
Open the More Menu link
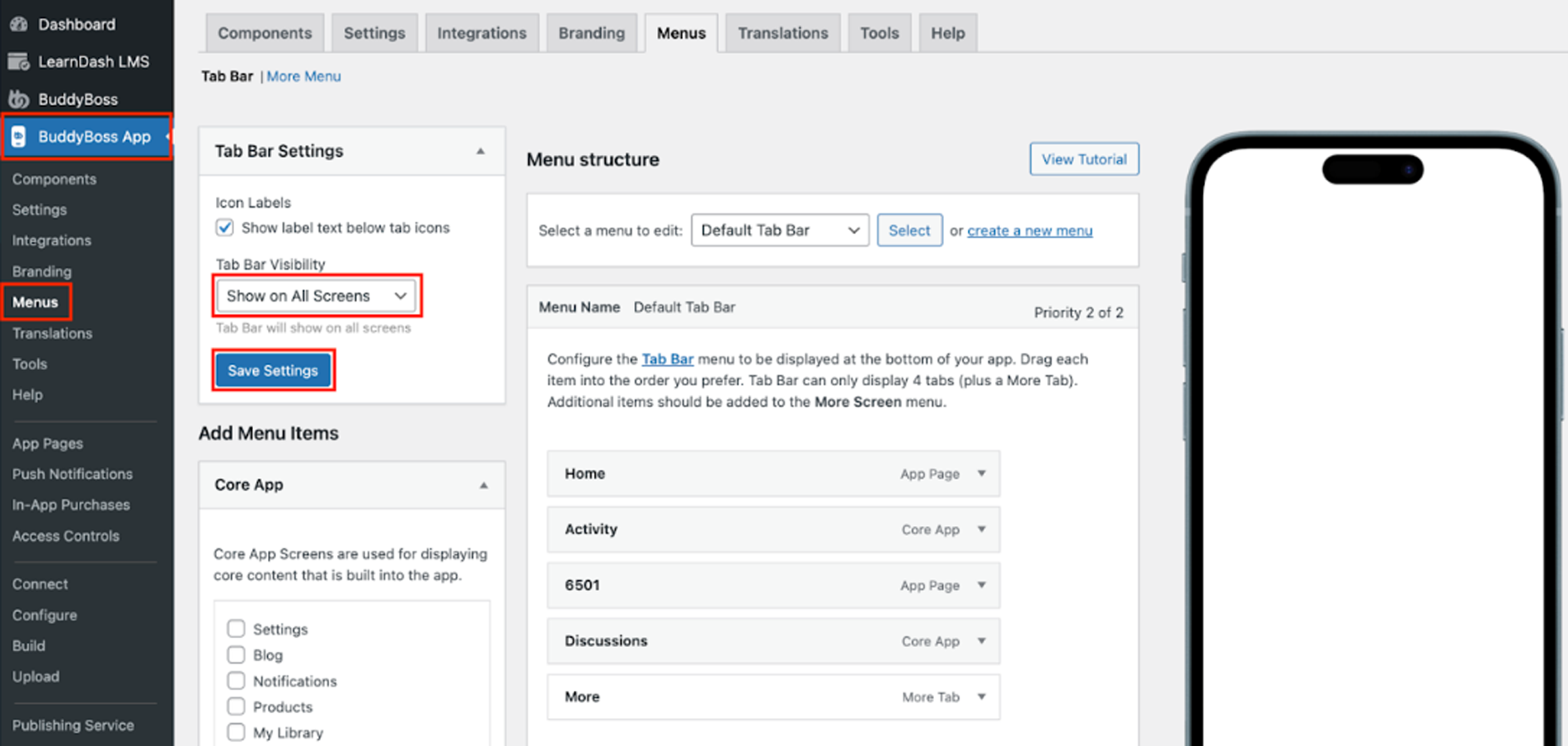pos(303,76)
